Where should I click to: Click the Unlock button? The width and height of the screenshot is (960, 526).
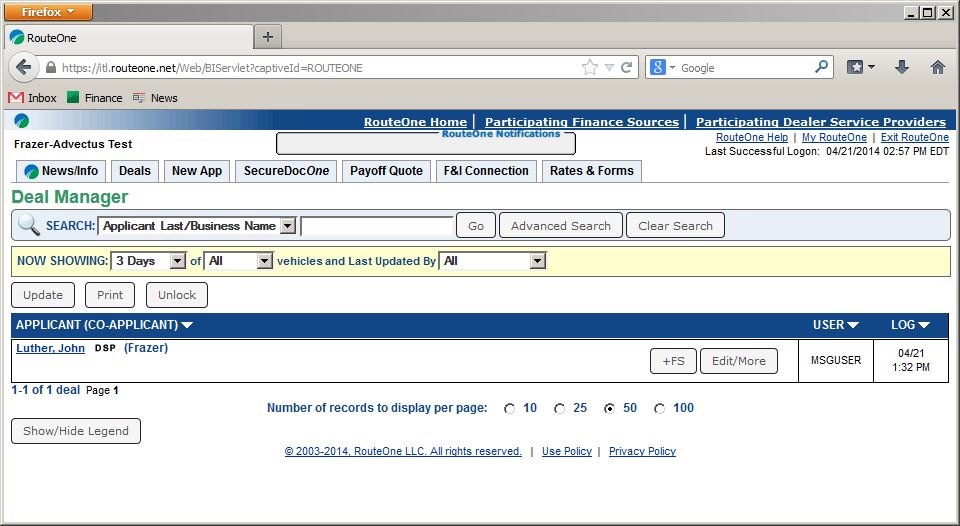coord(177,295)
